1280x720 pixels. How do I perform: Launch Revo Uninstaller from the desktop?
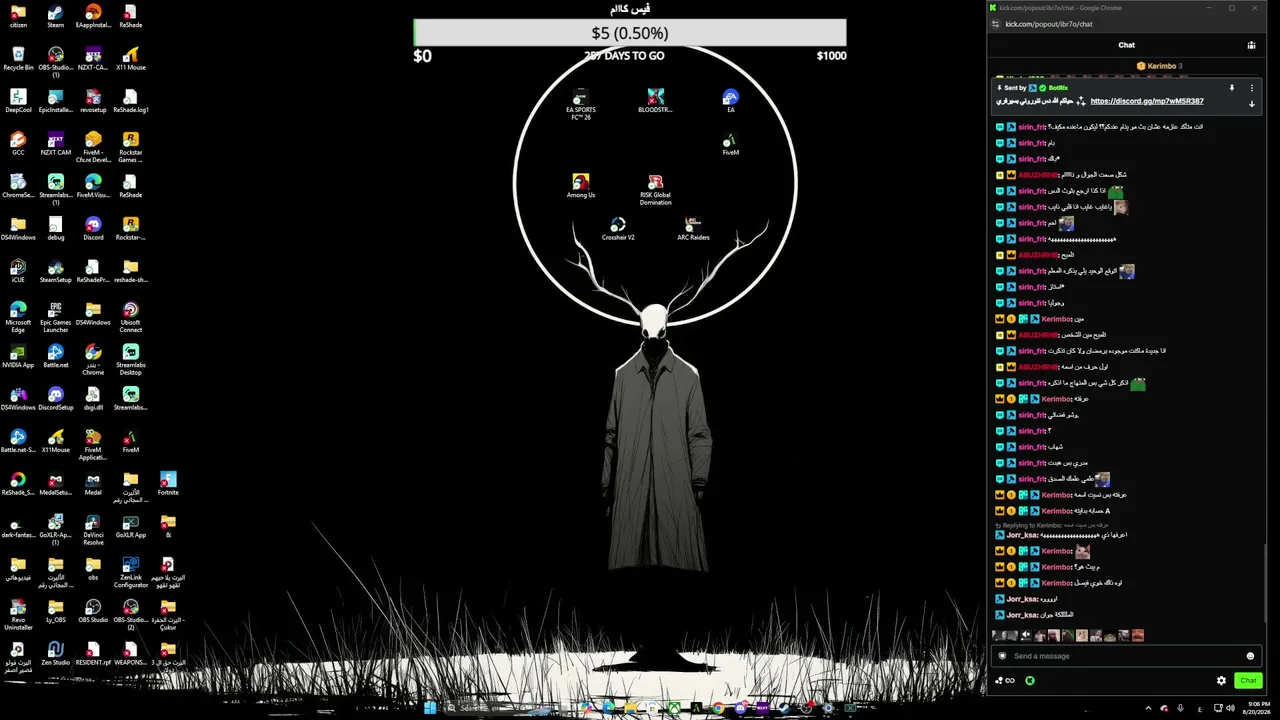18,615
